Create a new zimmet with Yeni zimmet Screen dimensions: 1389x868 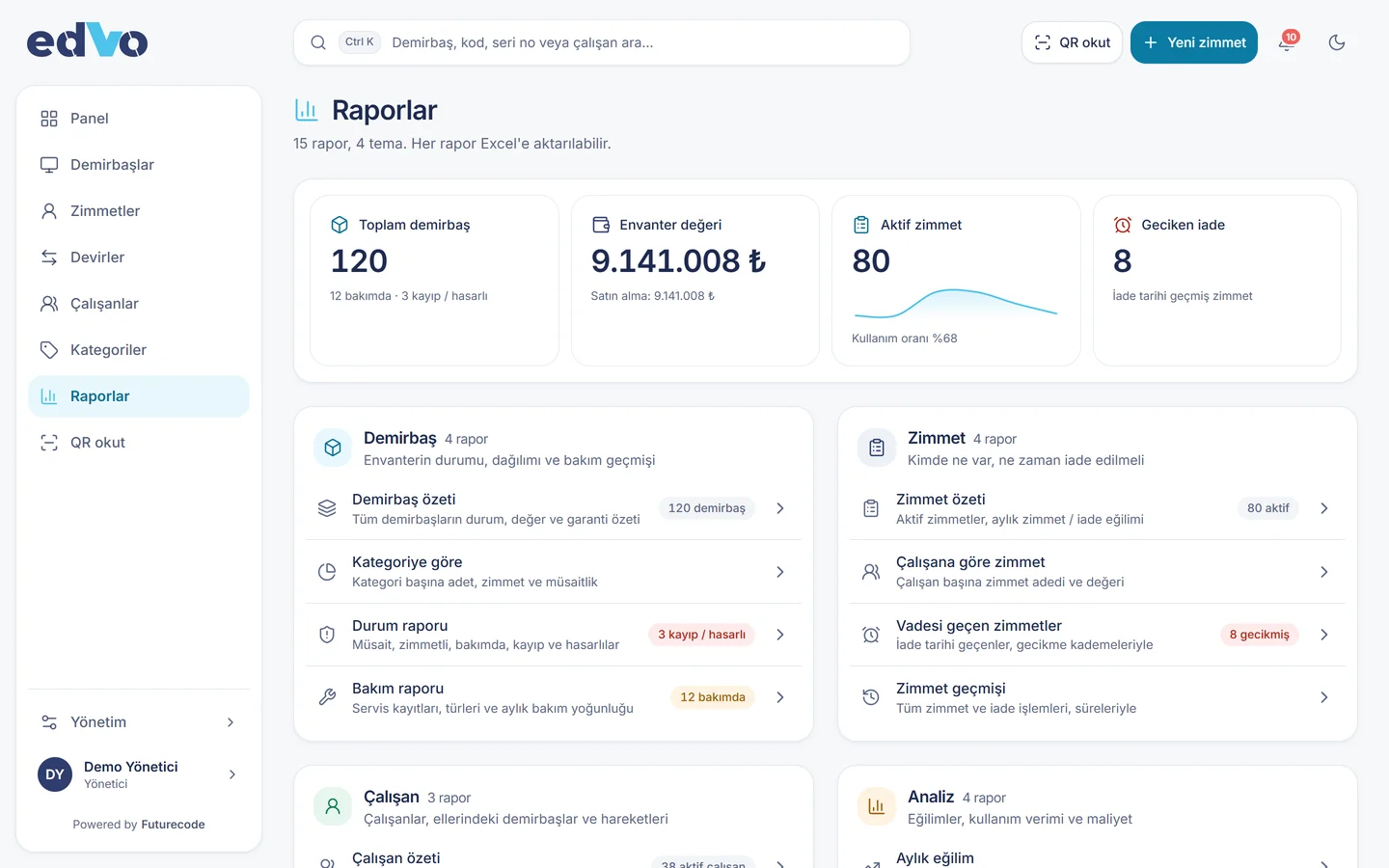(x=1194, y=42)
